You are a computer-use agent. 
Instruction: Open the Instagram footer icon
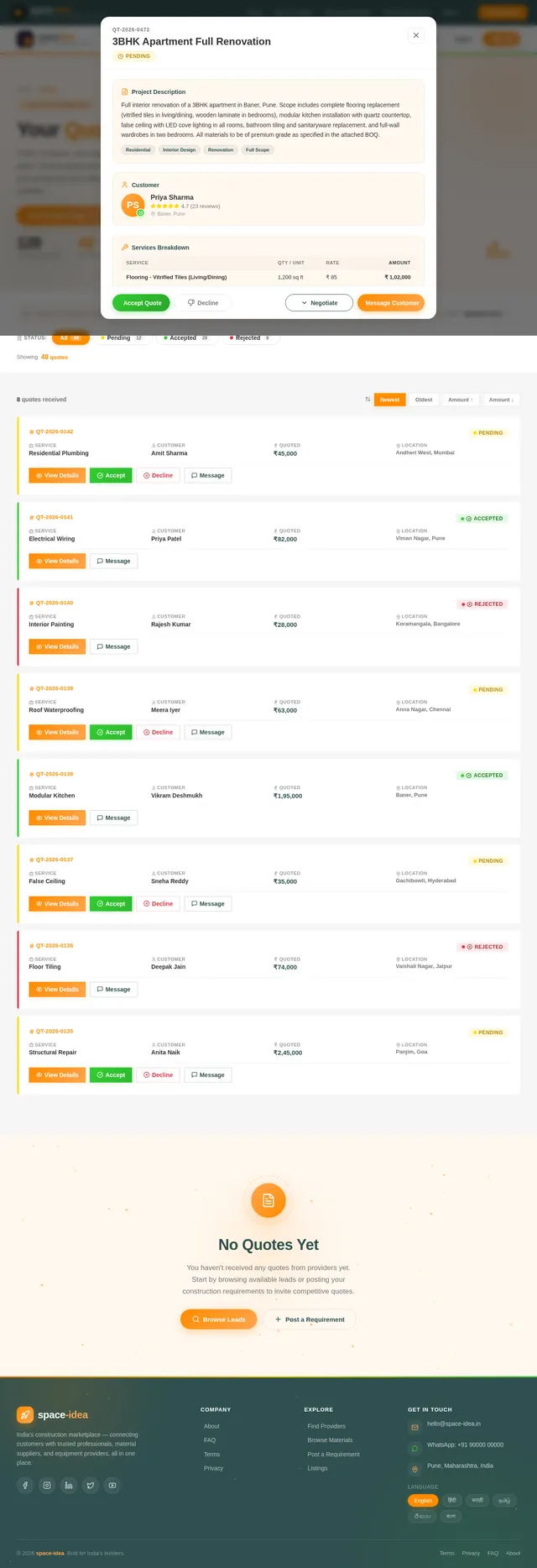47,1485
